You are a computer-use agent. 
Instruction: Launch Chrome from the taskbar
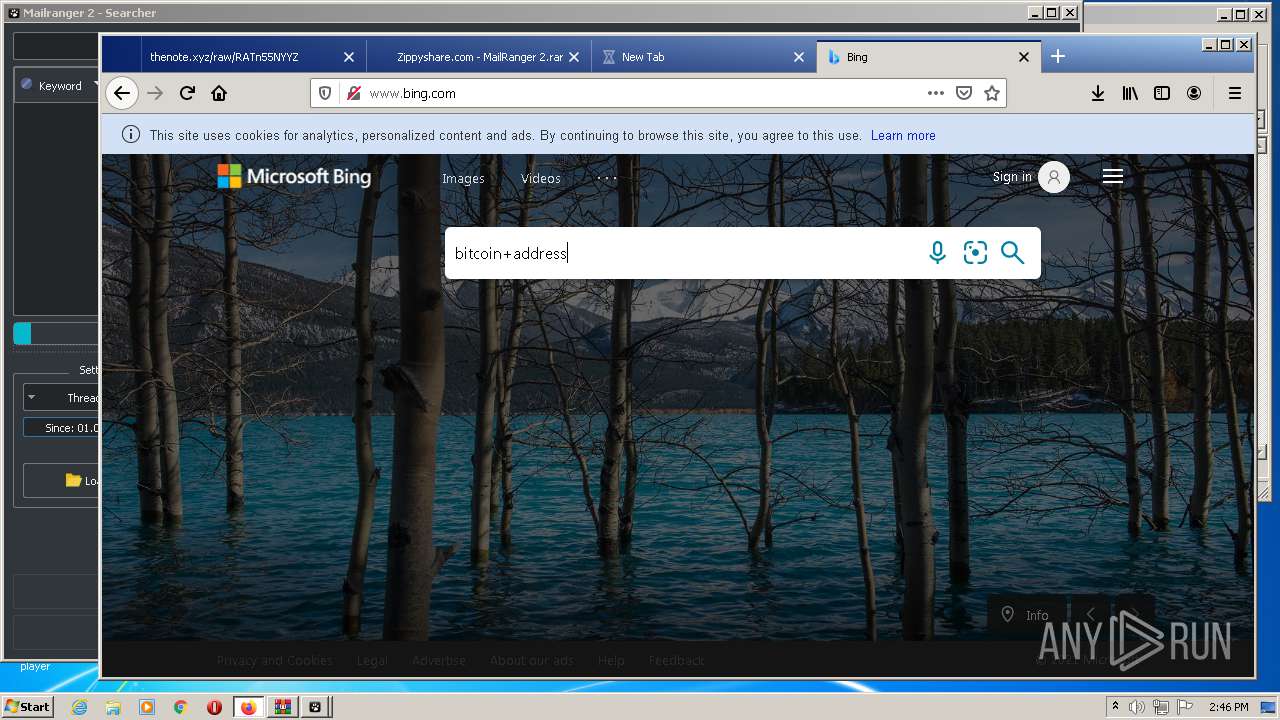pos(180,707)
